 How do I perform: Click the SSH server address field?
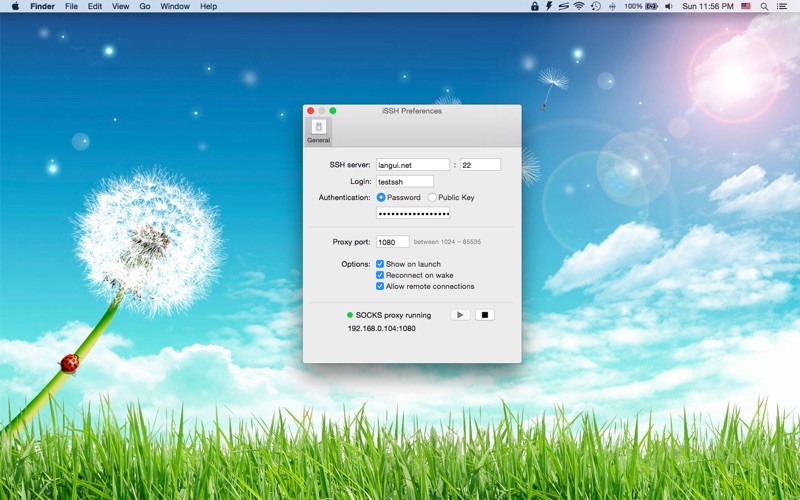413,165
